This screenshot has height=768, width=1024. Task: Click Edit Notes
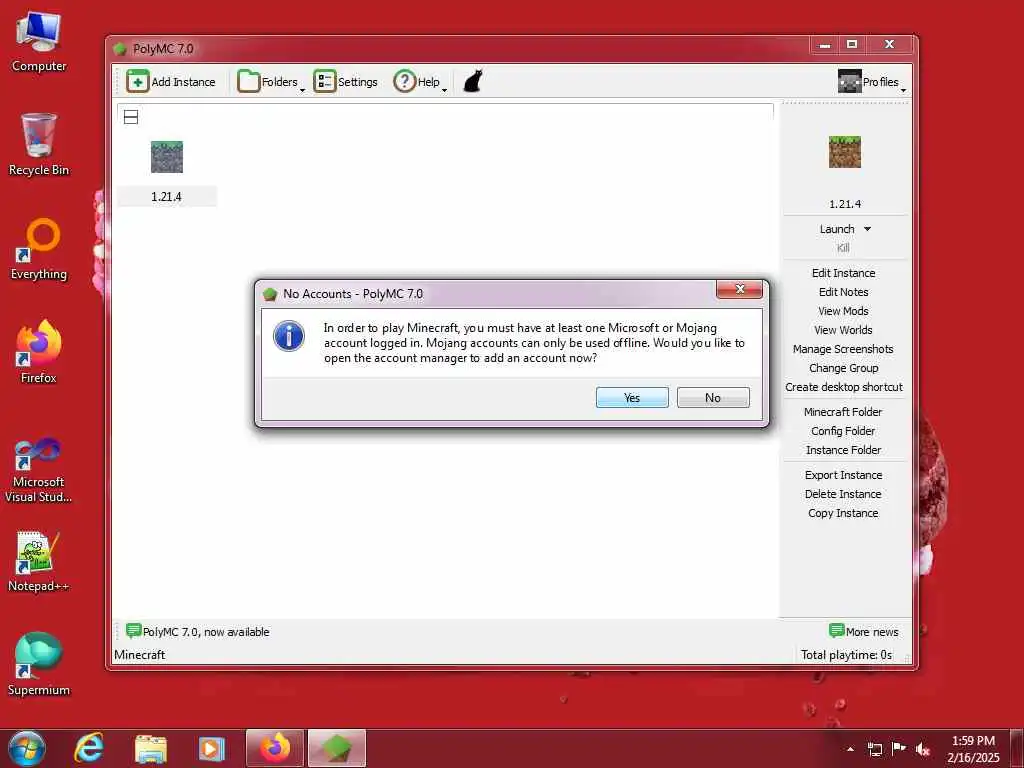pyautogui.click(x=843, y=292)
